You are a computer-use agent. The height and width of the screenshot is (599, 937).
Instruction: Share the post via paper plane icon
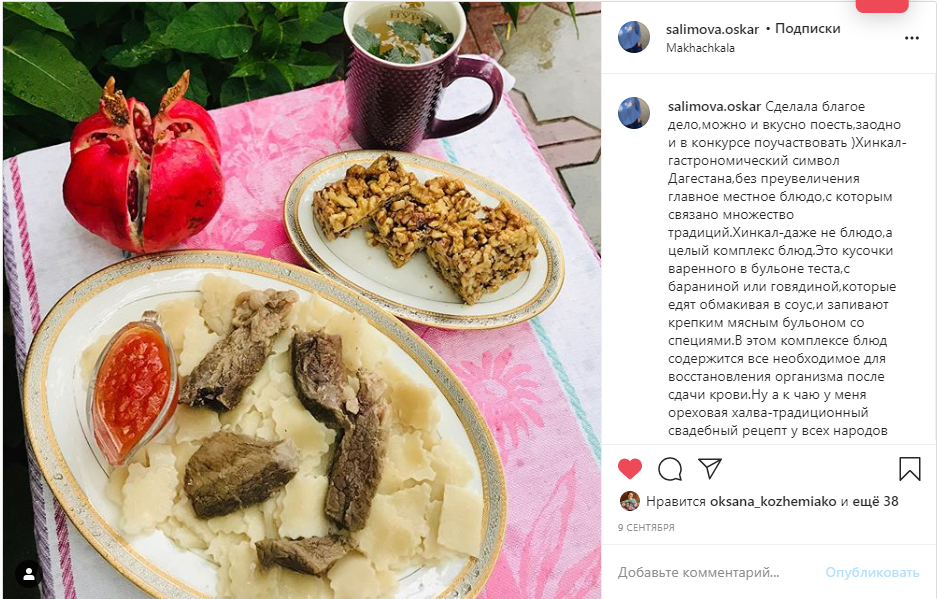point(710,469)
